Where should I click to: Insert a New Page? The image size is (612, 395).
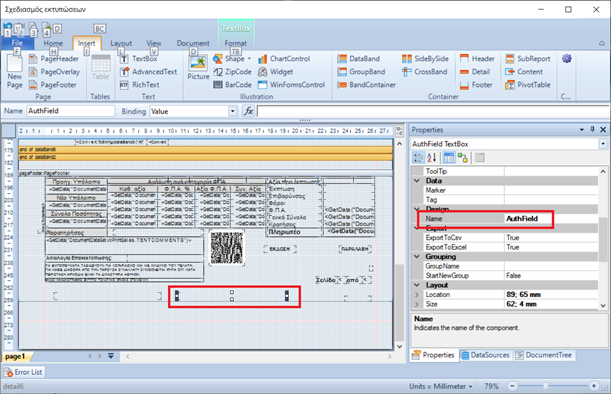click(14, 73)
